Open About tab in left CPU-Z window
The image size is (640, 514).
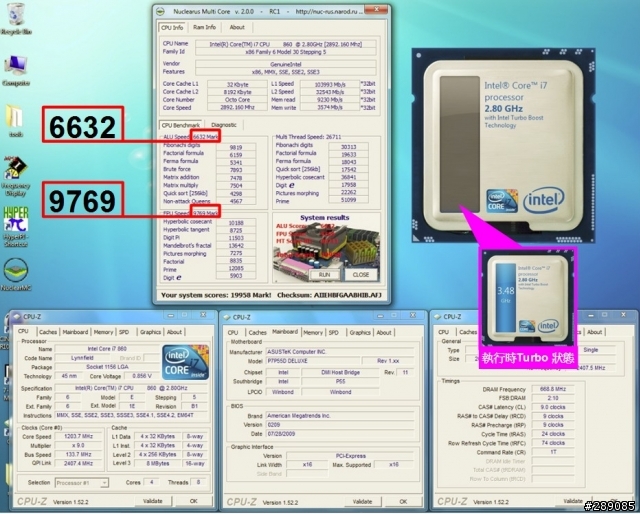tap(174, 332)
